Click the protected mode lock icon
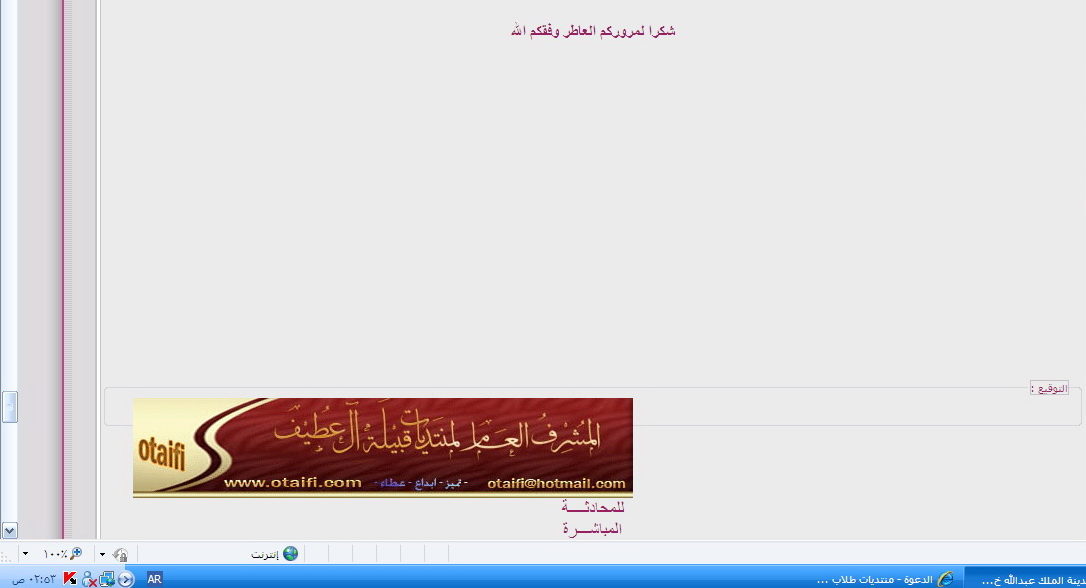The width and height of the screenshot is (1086, 588). (120, 554)
